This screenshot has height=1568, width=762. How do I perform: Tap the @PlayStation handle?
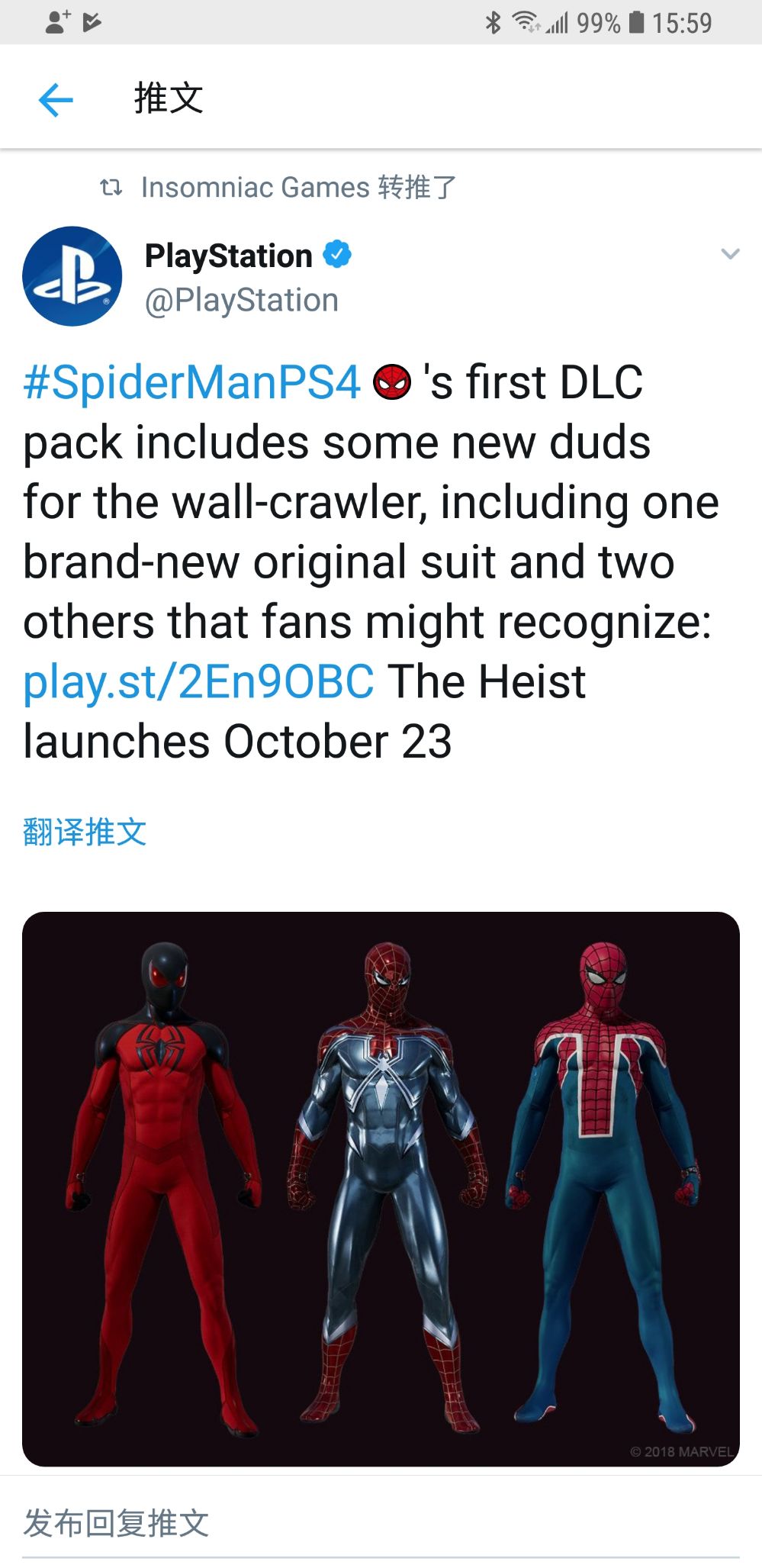pos(242,301)
